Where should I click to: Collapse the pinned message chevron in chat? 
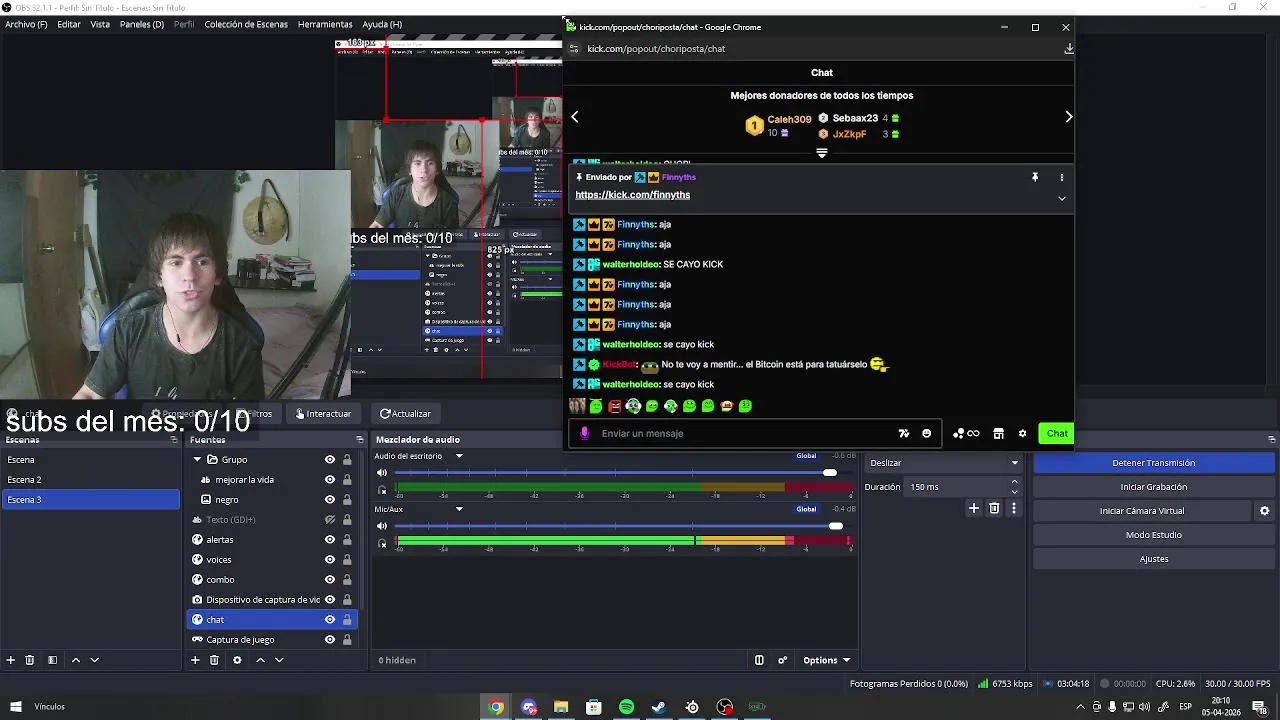point(1062,198)
